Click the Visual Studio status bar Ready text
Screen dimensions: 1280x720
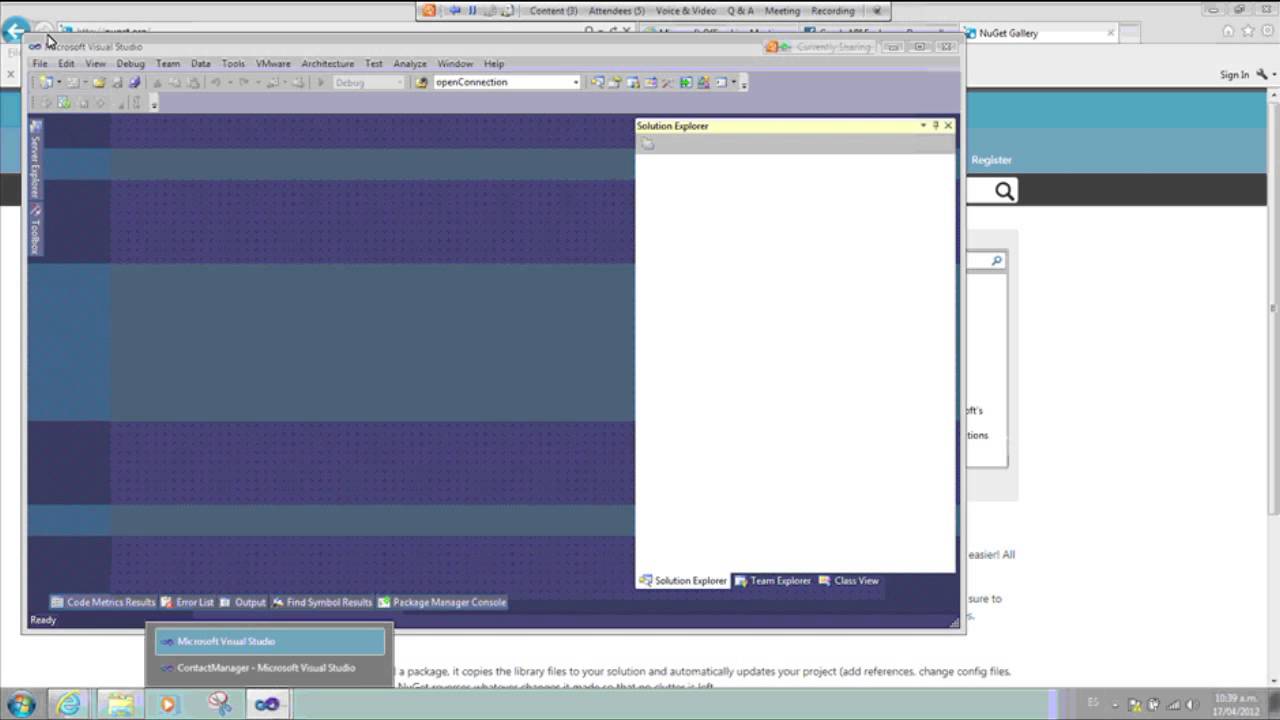(43, 620)
